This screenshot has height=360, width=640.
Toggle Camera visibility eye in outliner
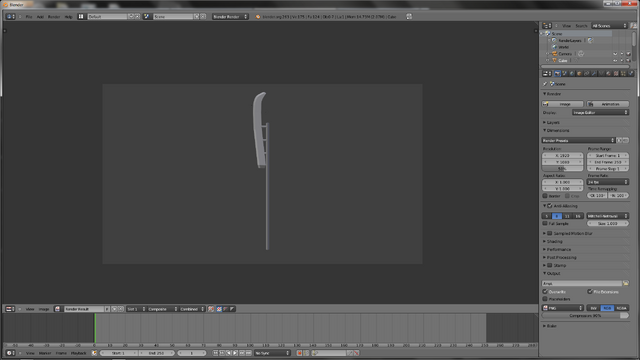coord(615,54)
